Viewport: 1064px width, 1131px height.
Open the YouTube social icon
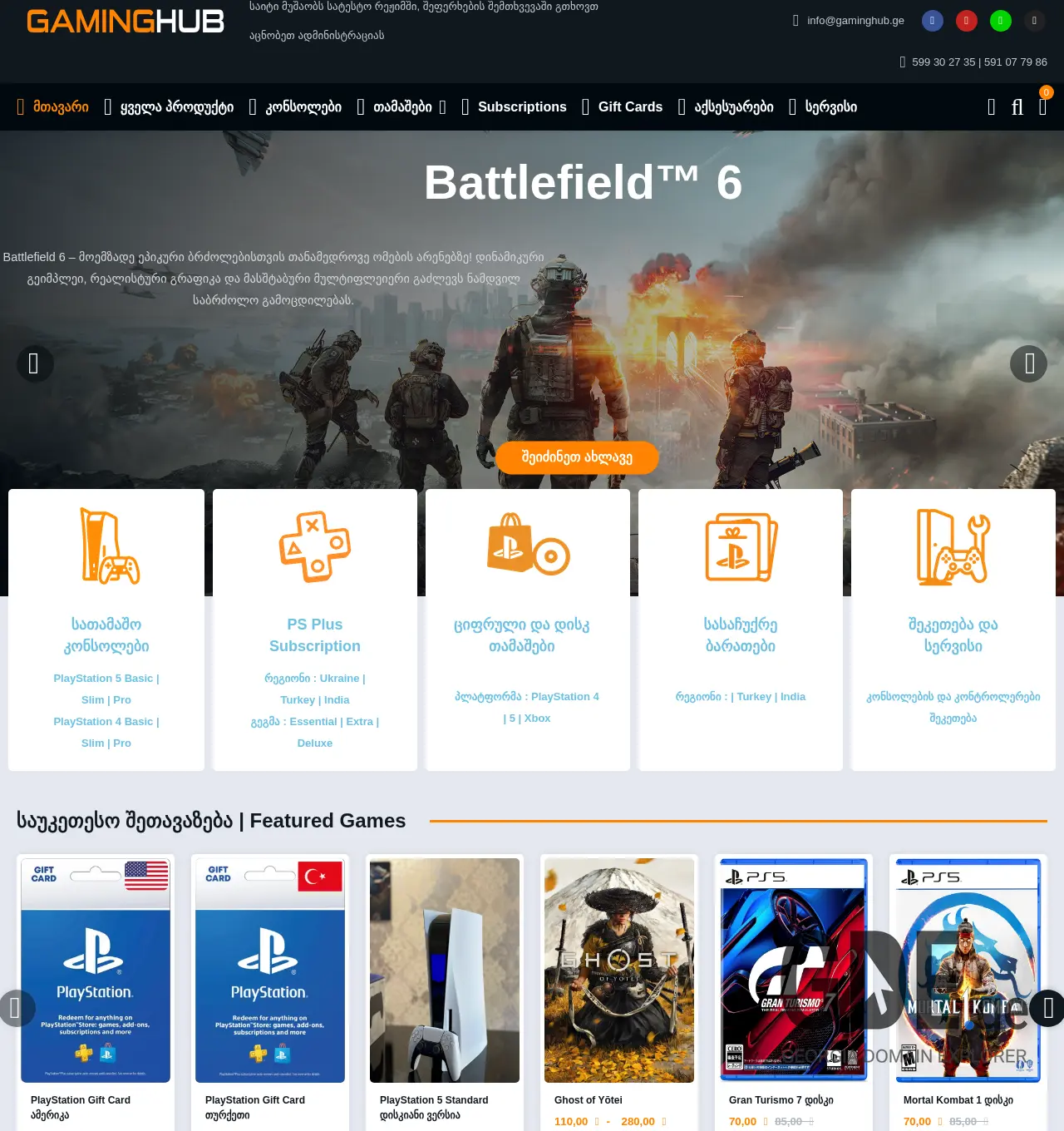(x=967, y=21)
